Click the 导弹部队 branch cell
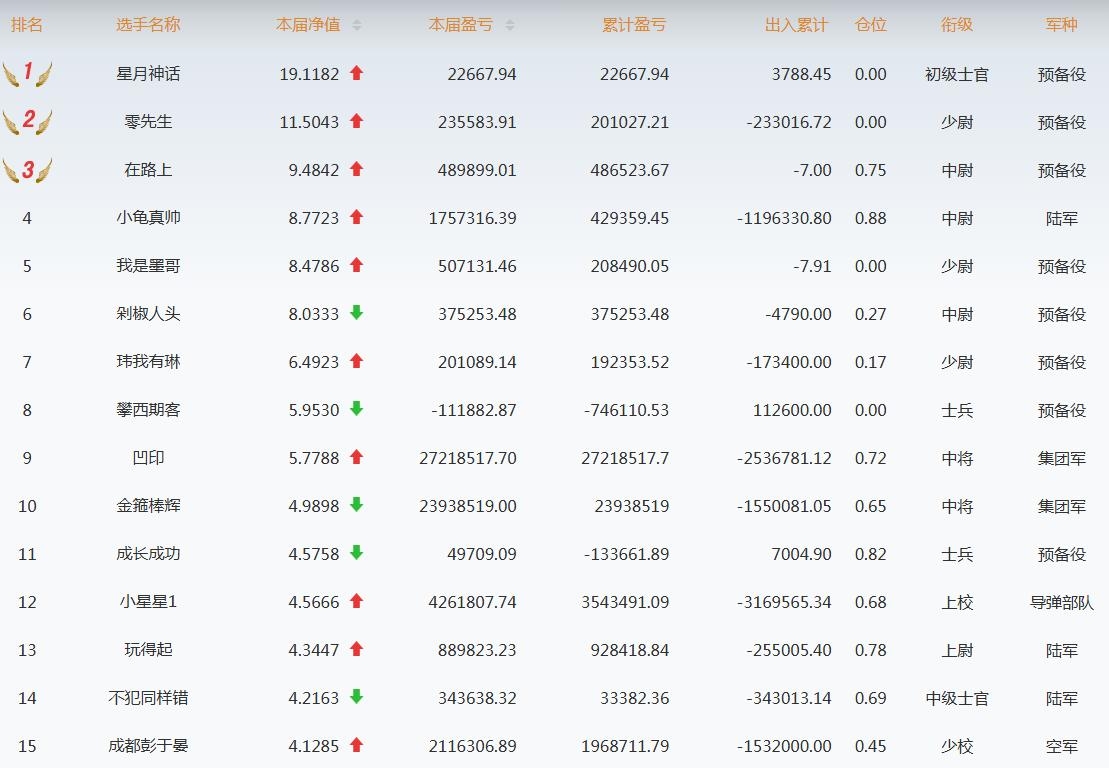The image size is (1109, 768). click(1061, 602)
